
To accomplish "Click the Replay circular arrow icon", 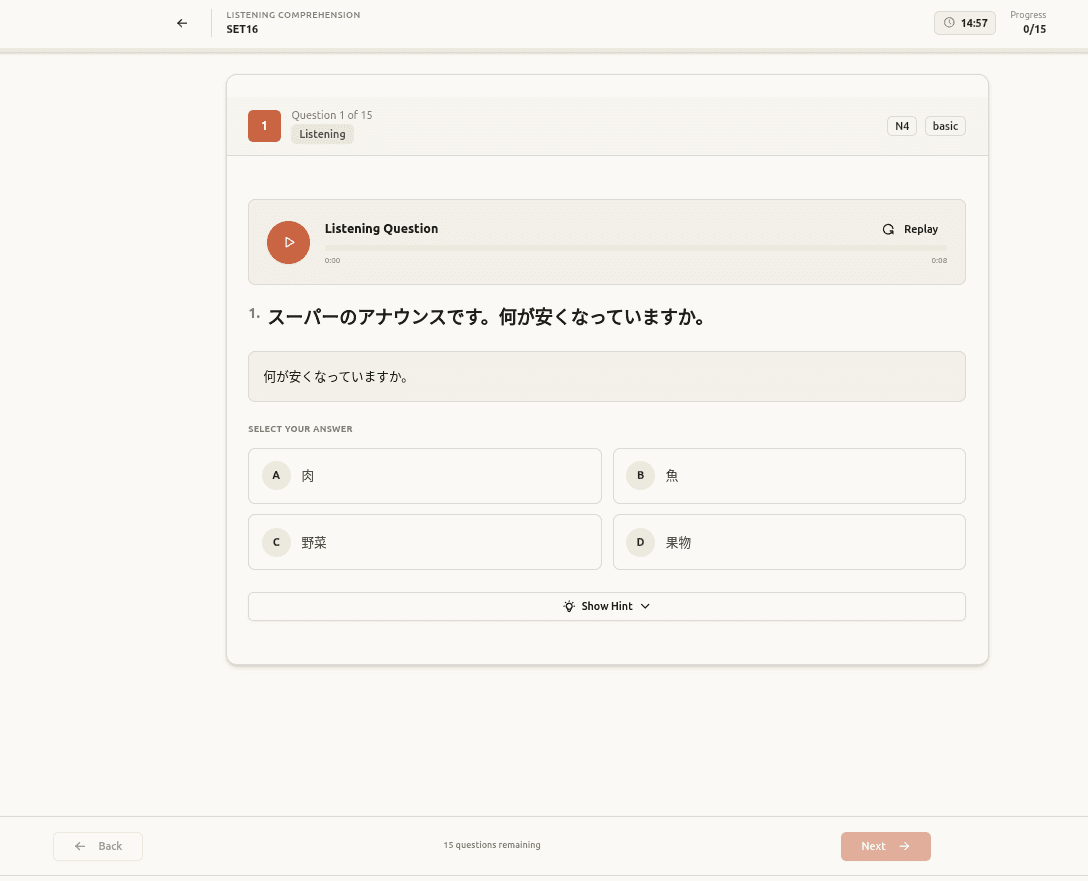I will click(888, 229).
